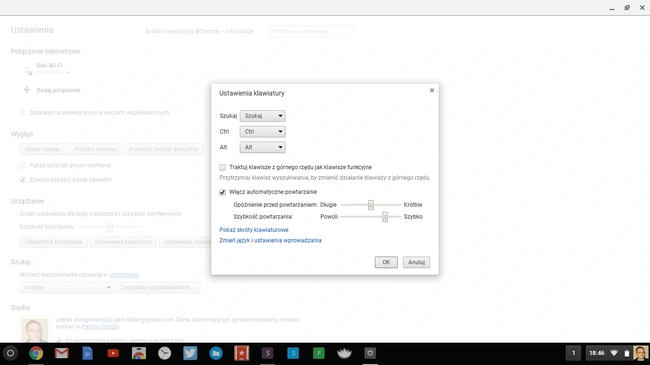Restore down the Settings window

click(627, 8)
